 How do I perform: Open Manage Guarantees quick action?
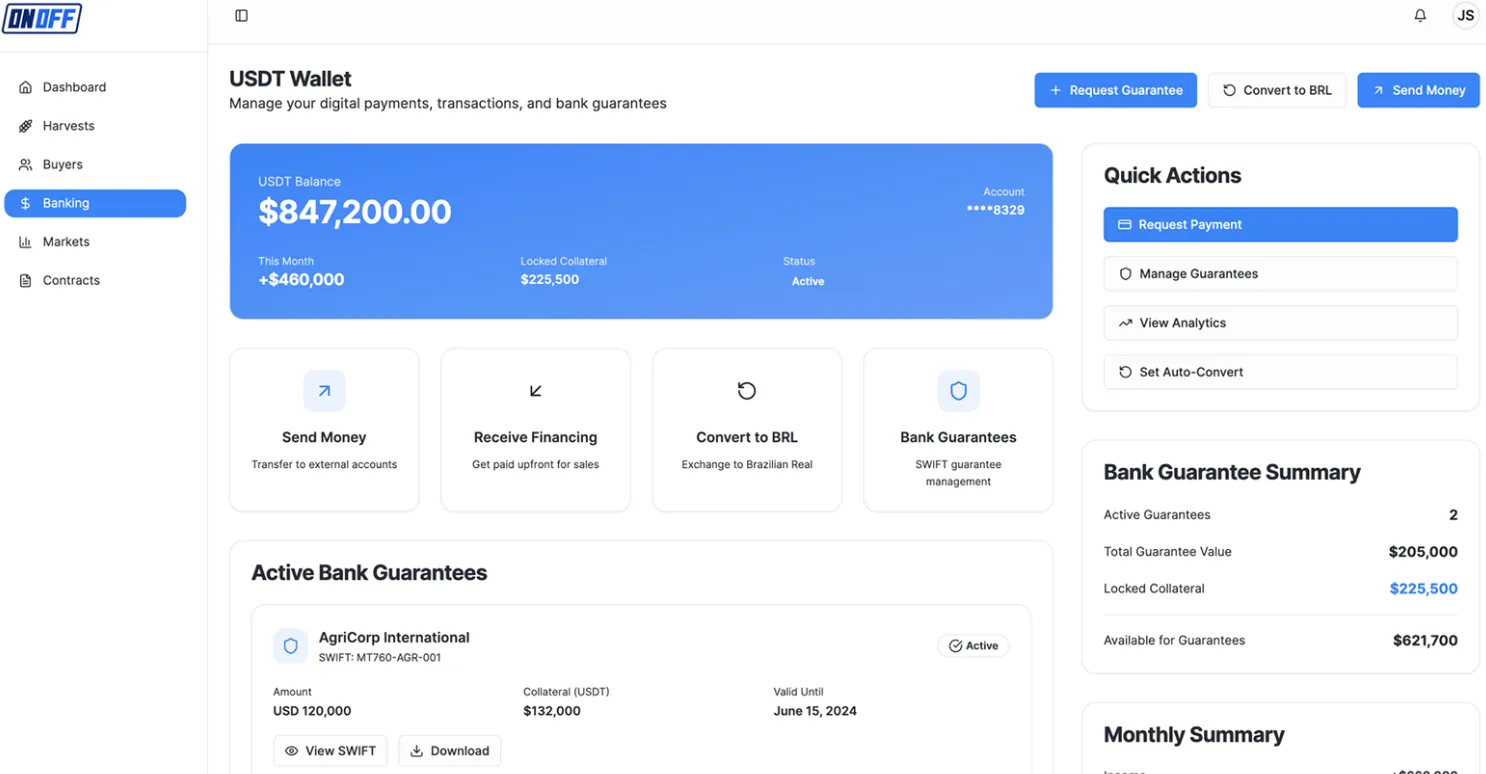click(1280, 274)
